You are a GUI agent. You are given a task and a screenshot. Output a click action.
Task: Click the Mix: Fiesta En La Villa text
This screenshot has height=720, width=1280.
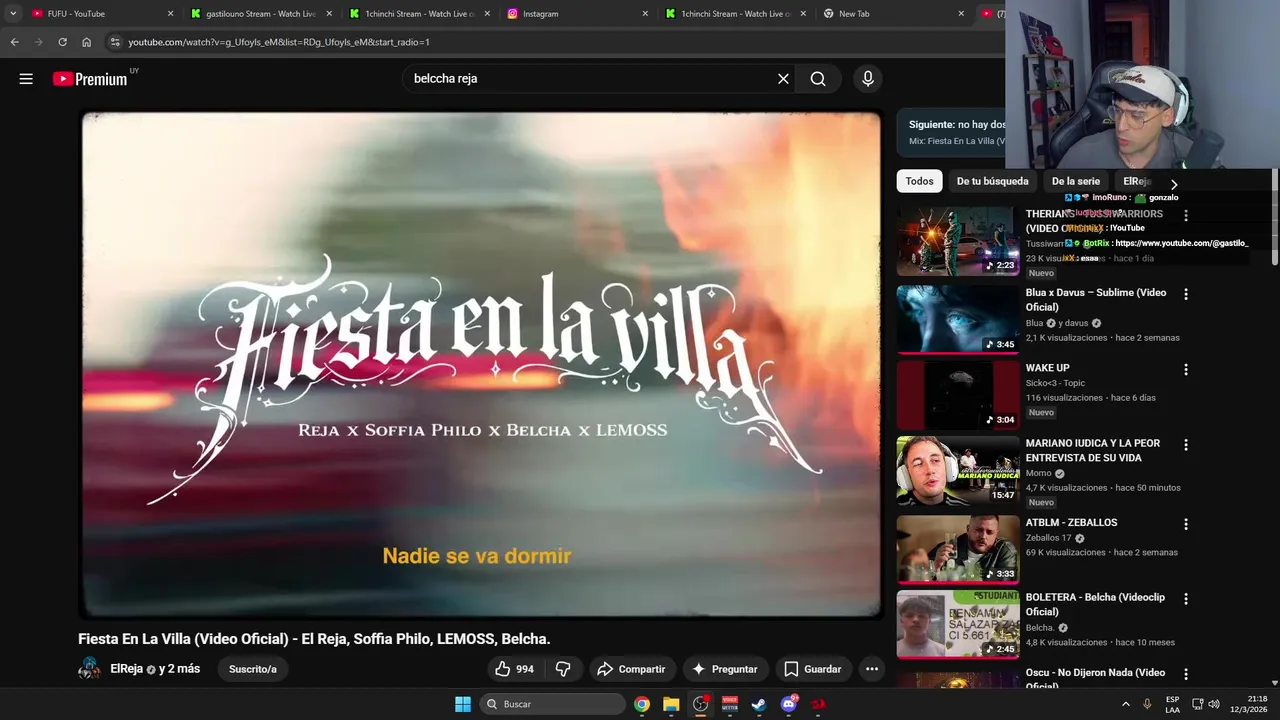coord(957,141)
